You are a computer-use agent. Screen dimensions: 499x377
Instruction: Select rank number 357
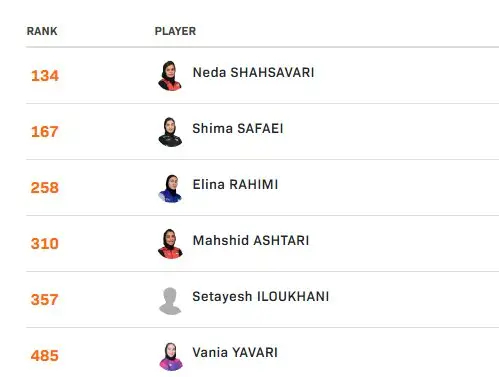(x=45, y=300)
